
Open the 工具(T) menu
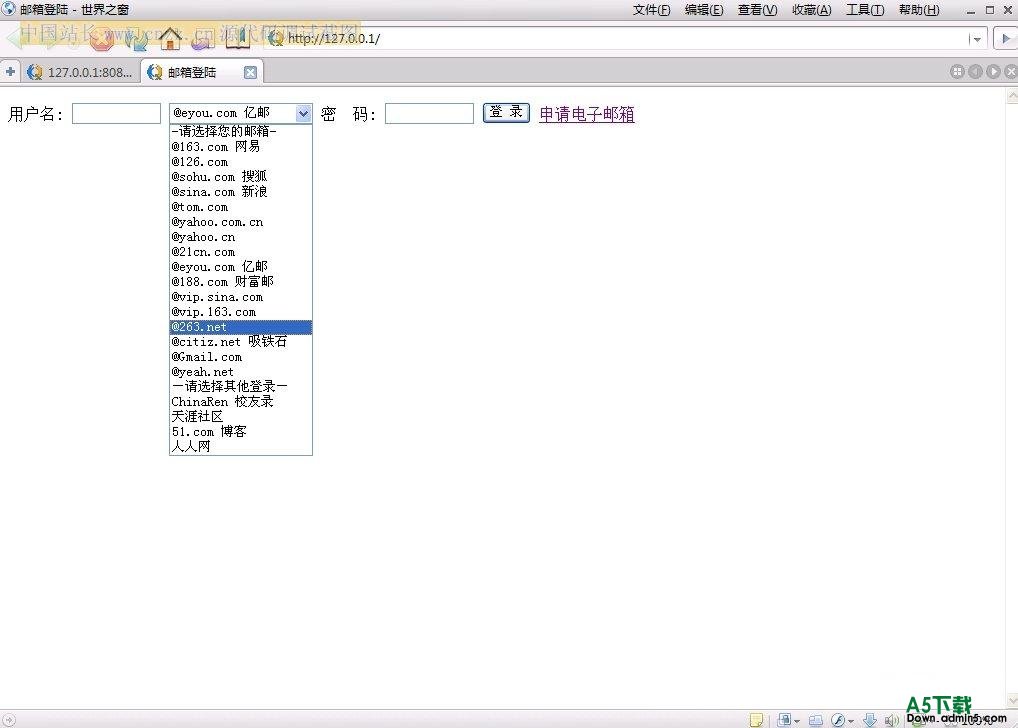pos(865,10)
